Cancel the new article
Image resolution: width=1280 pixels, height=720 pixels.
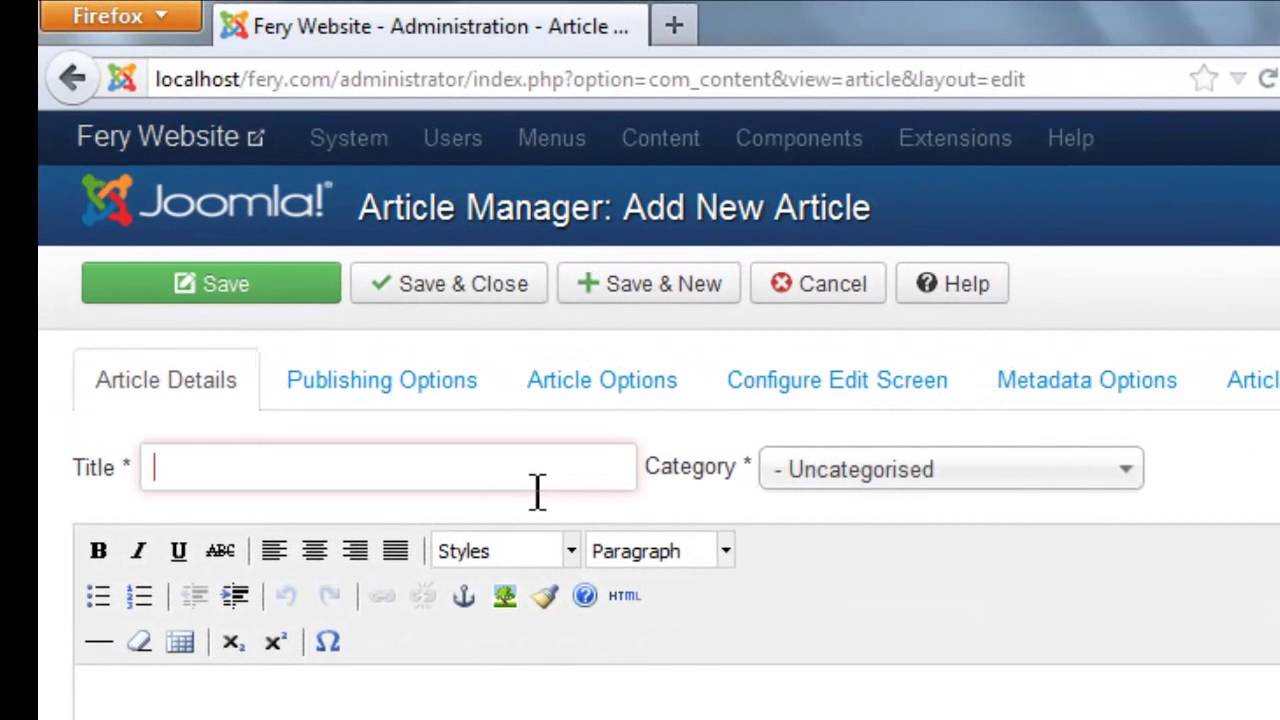[x=819, y=283]
